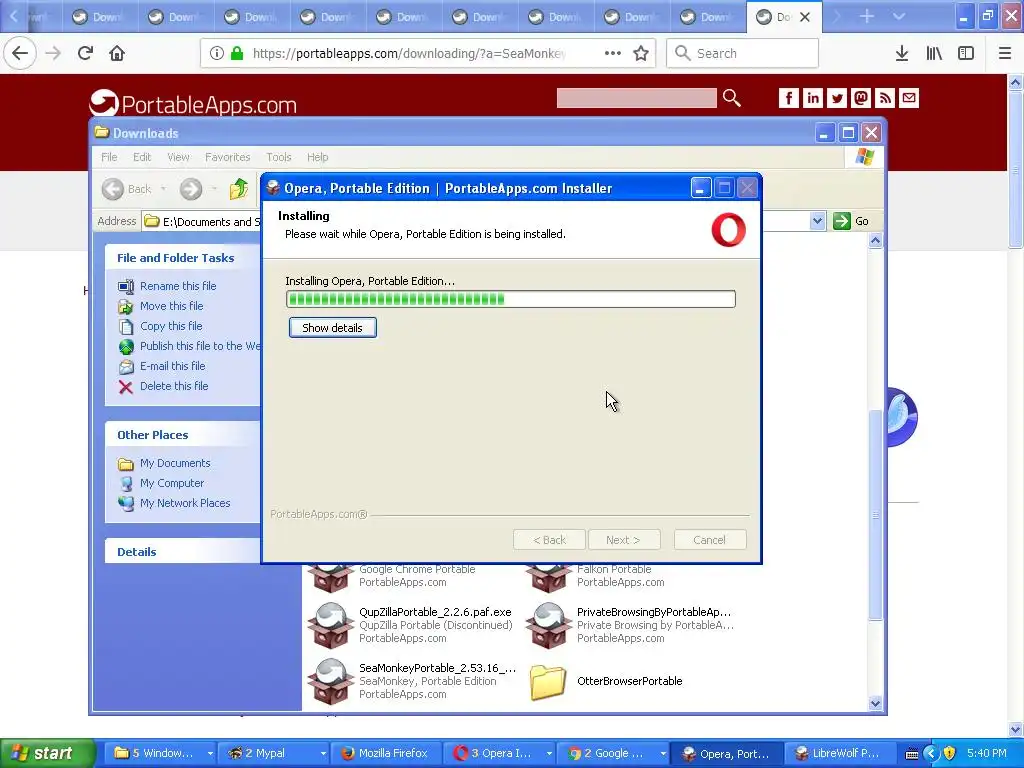
Task: Click Copy this file link
Action: [171, 326]
